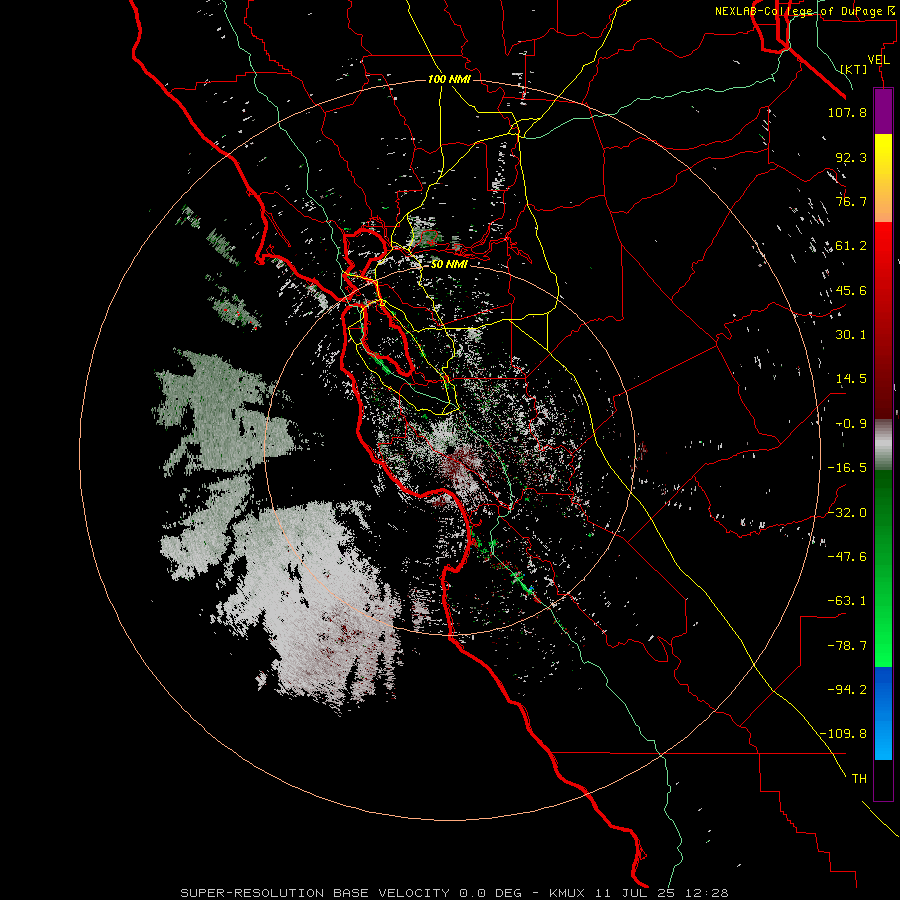Click the 45.6 velocity scale value
This screenshot has height=900, width=900.
coord(851,290)
